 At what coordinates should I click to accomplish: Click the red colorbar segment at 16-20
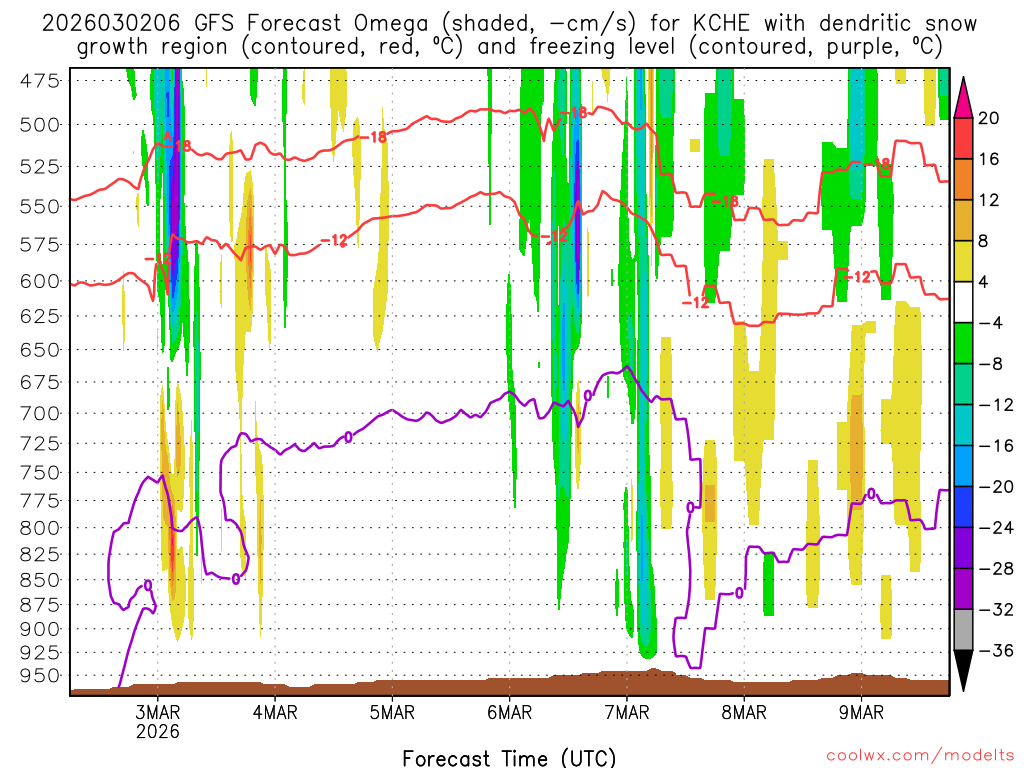click(963, 138)
